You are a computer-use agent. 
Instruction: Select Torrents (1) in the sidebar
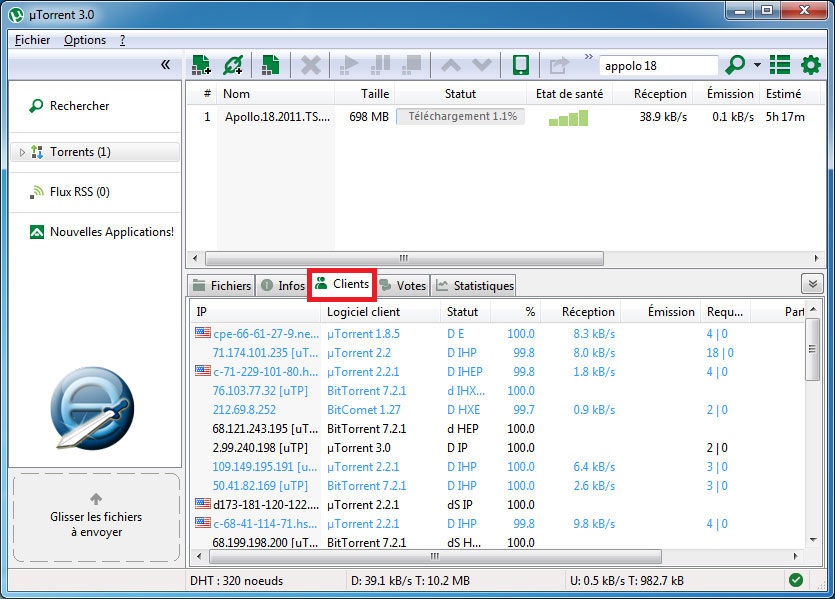coord(95,152)
